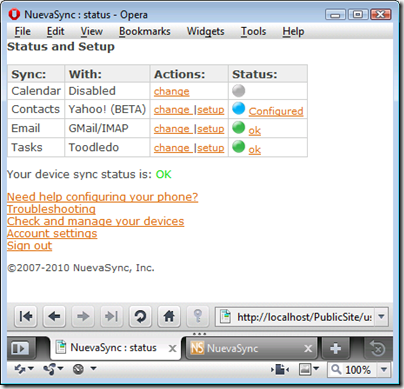The image size is (404, 389).
Task: Expand the address bar history dropdown
Action: tap(382, 316)
